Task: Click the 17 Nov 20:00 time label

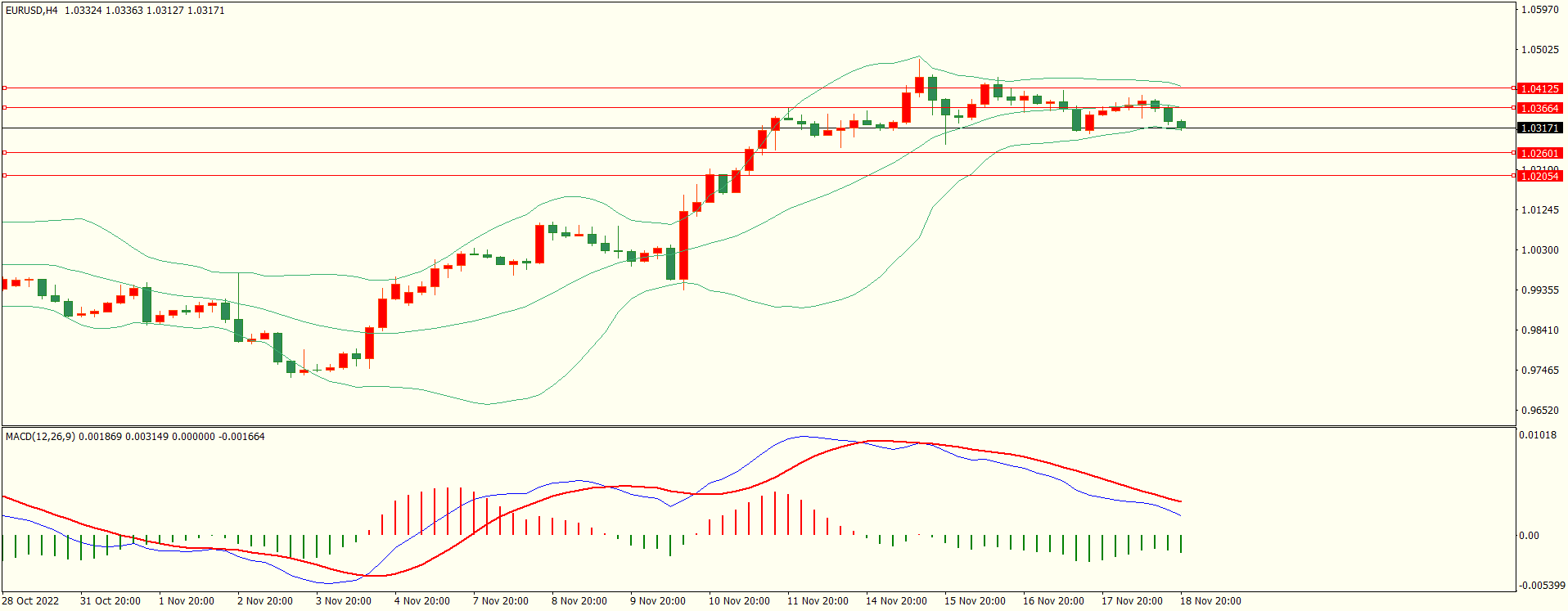Action: tap(1132, 601)
